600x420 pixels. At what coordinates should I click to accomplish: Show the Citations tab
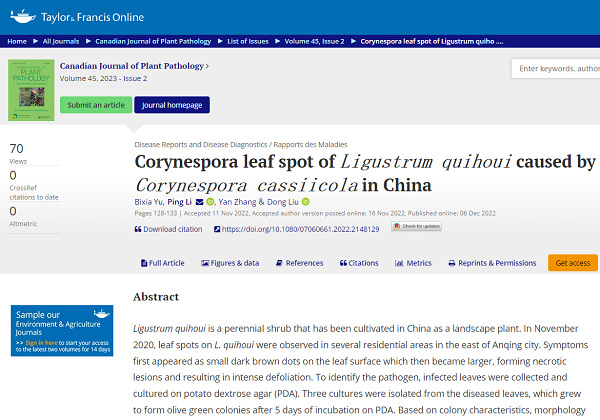[358, 263]
